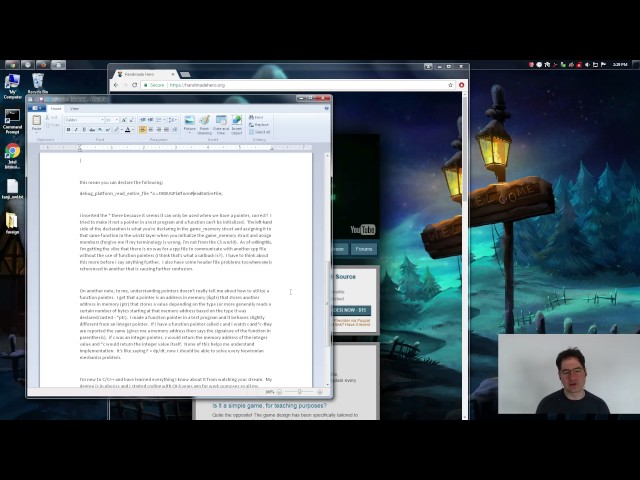640x480 pixels.
Task: Bookmark page with the star icon
Action: coord(451,85)
